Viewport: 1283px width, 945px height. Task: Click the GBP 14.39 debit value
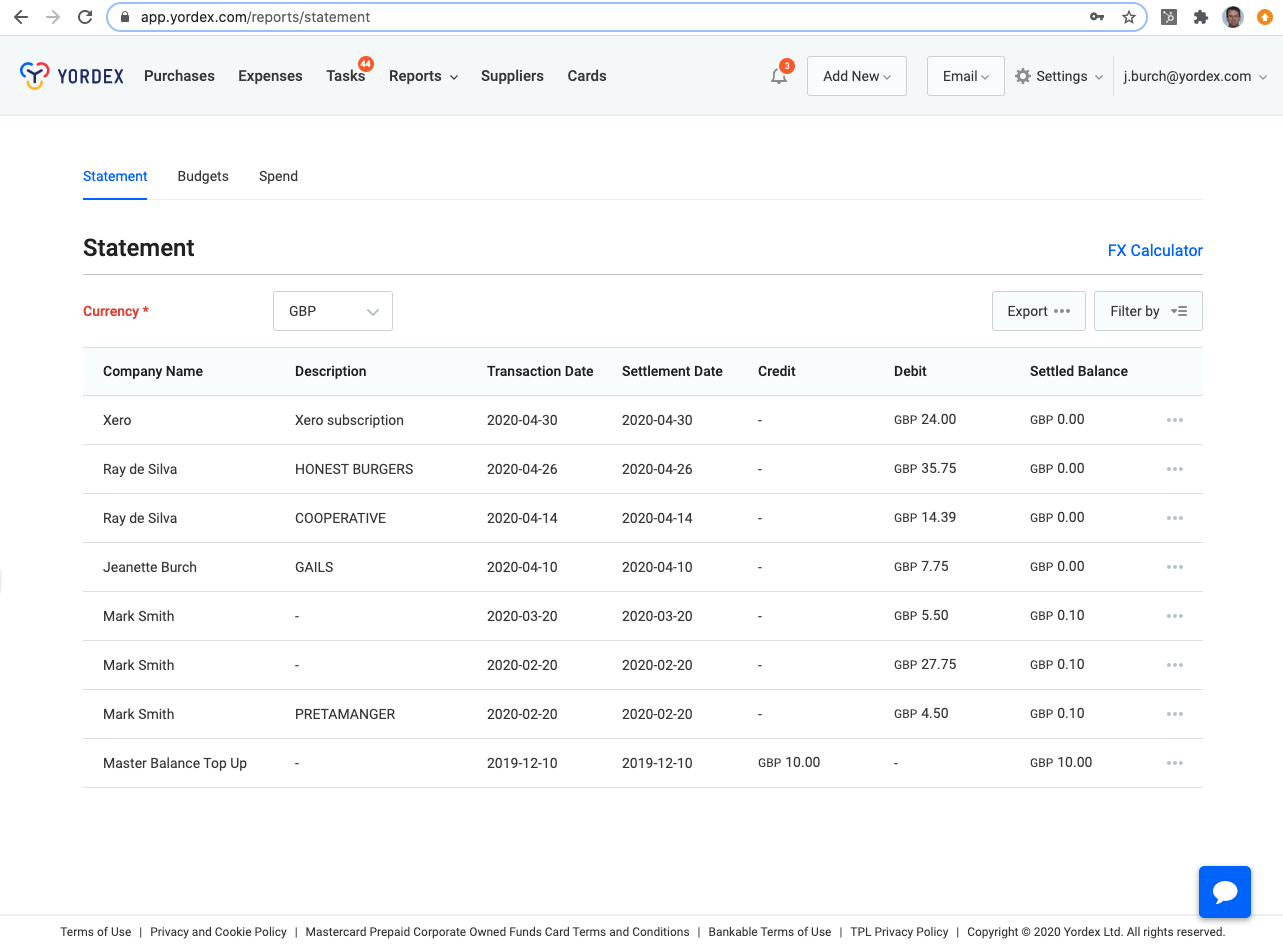pos(925,517)
